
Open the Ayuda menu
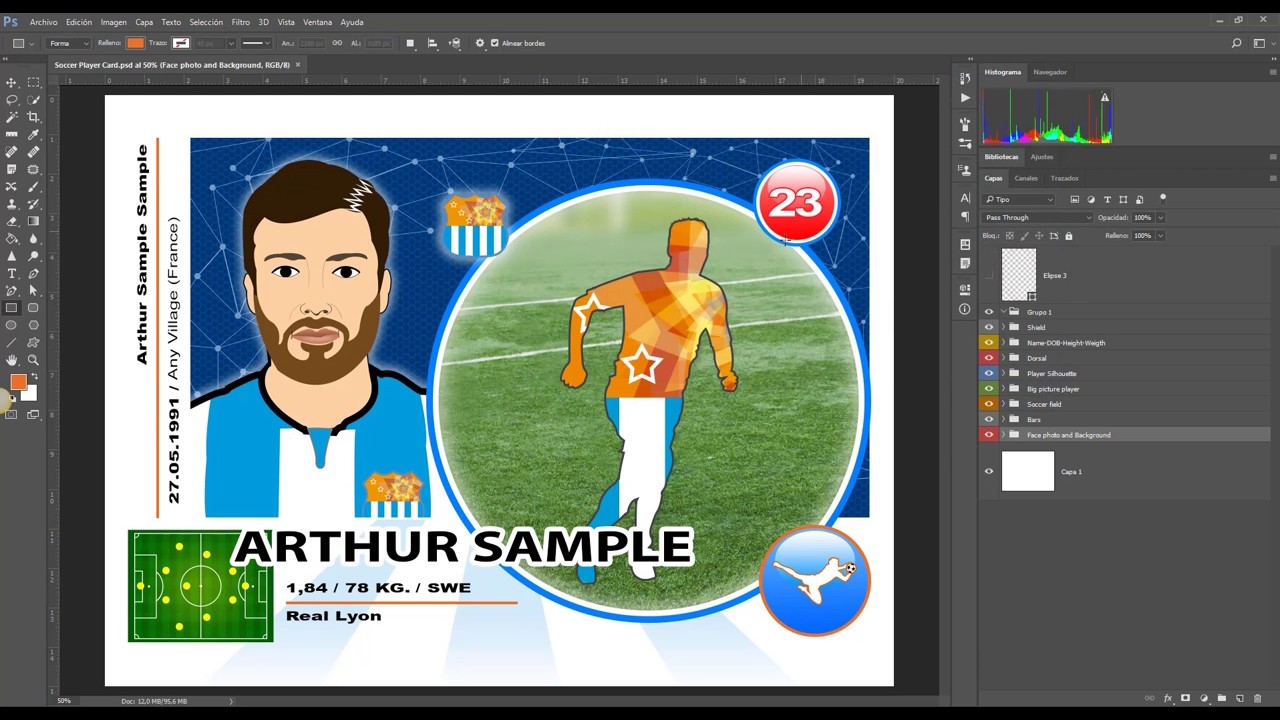[x=352, y=22]
